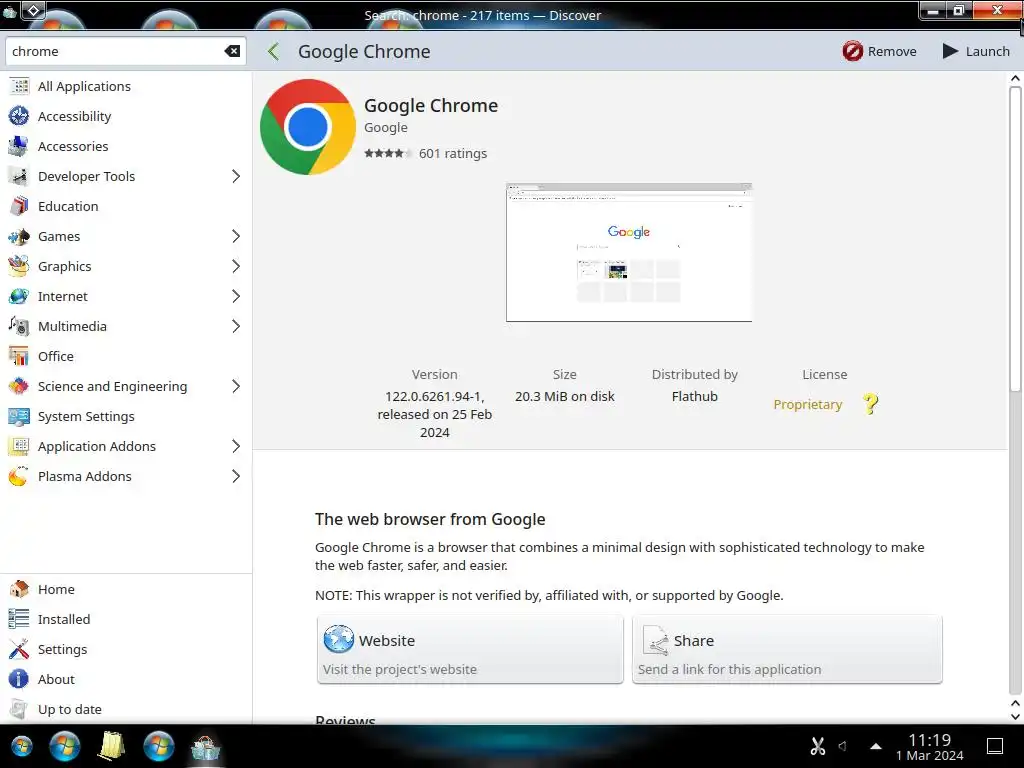1024x768 pixels.
Task: Expand the Plasma Addons chevron
Action: tap(236, 477)
